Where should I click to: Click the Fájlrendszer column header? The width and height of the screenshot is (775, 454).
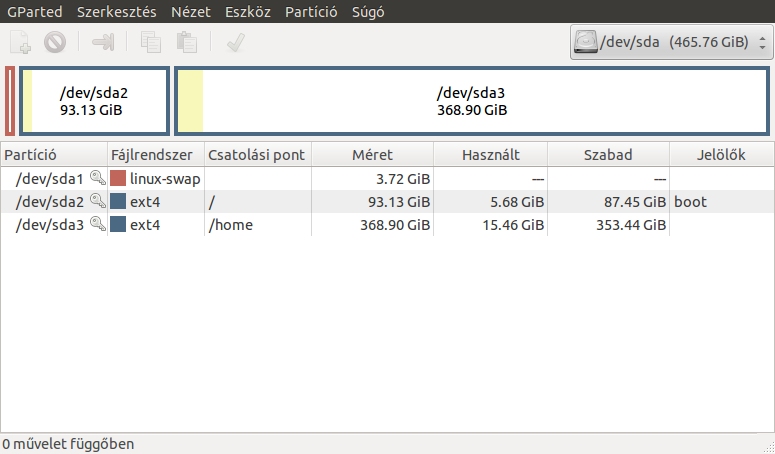pos(156,155)
